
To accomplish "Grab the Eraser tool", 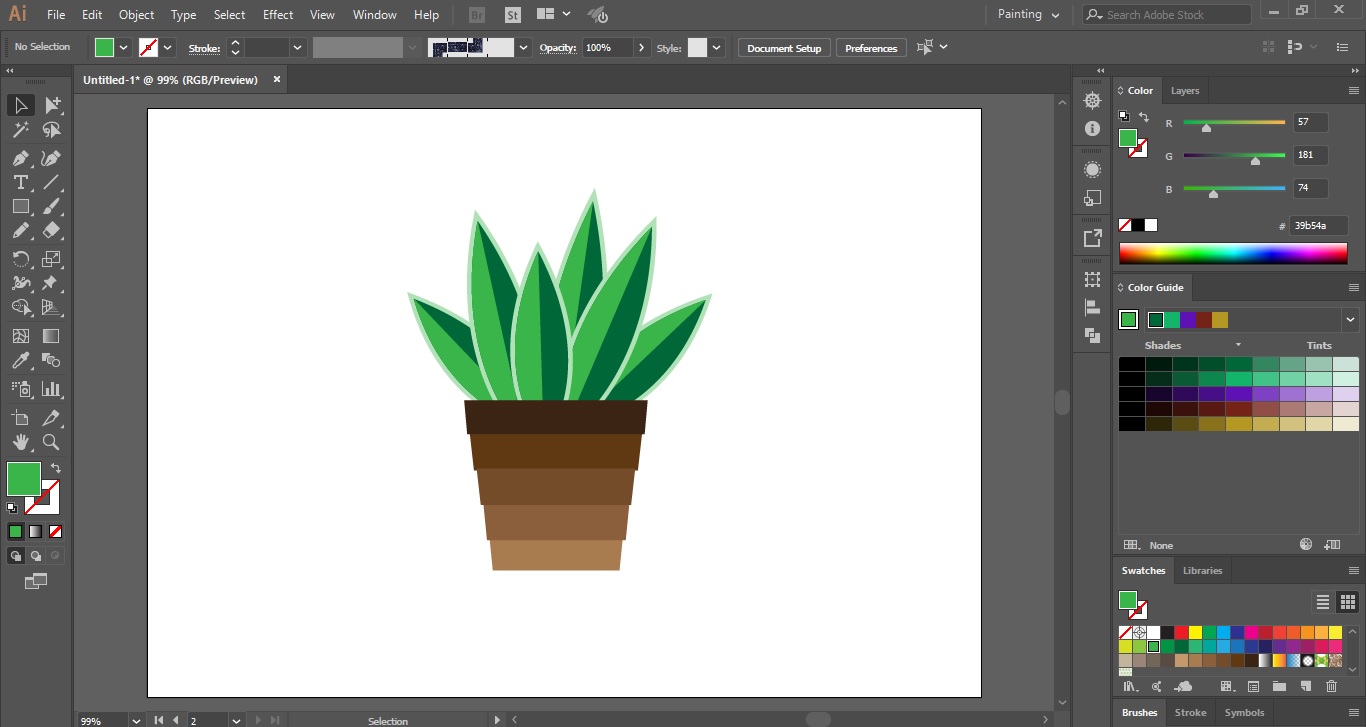I will (x=50, y=231).
